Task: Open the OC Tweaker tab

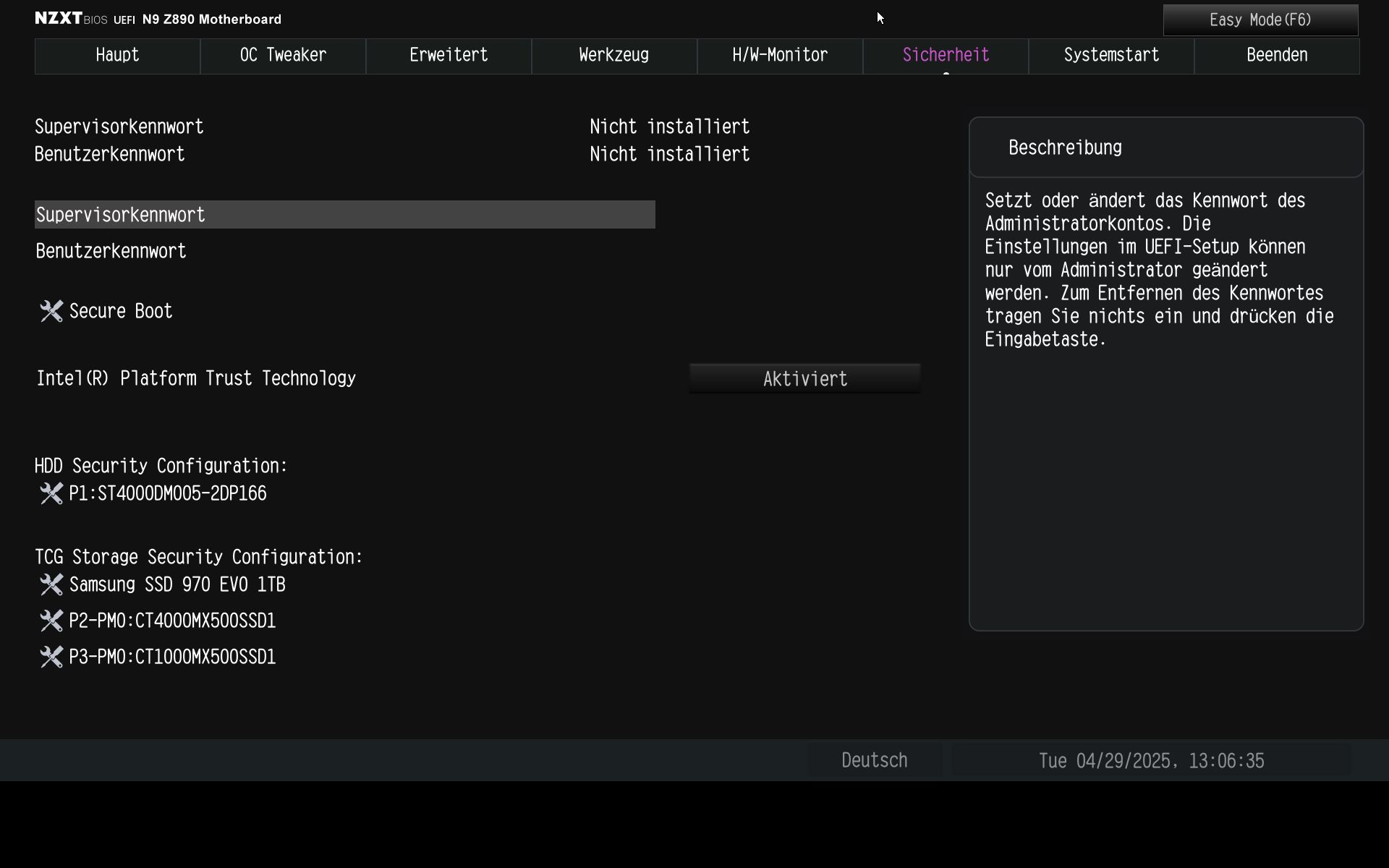Action: 283,56
